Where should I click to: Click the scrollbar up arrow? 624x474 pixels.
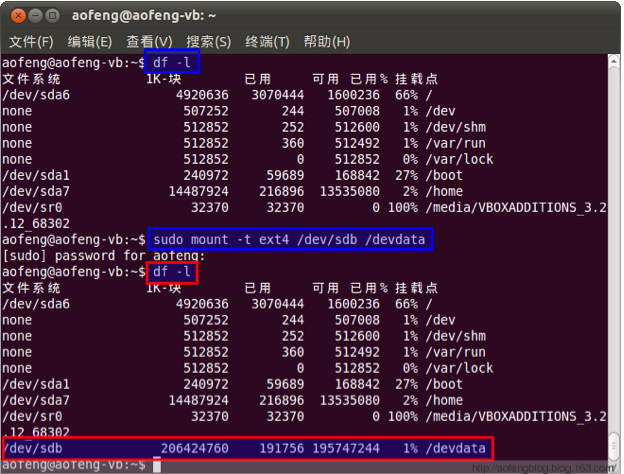coord(614,61)
